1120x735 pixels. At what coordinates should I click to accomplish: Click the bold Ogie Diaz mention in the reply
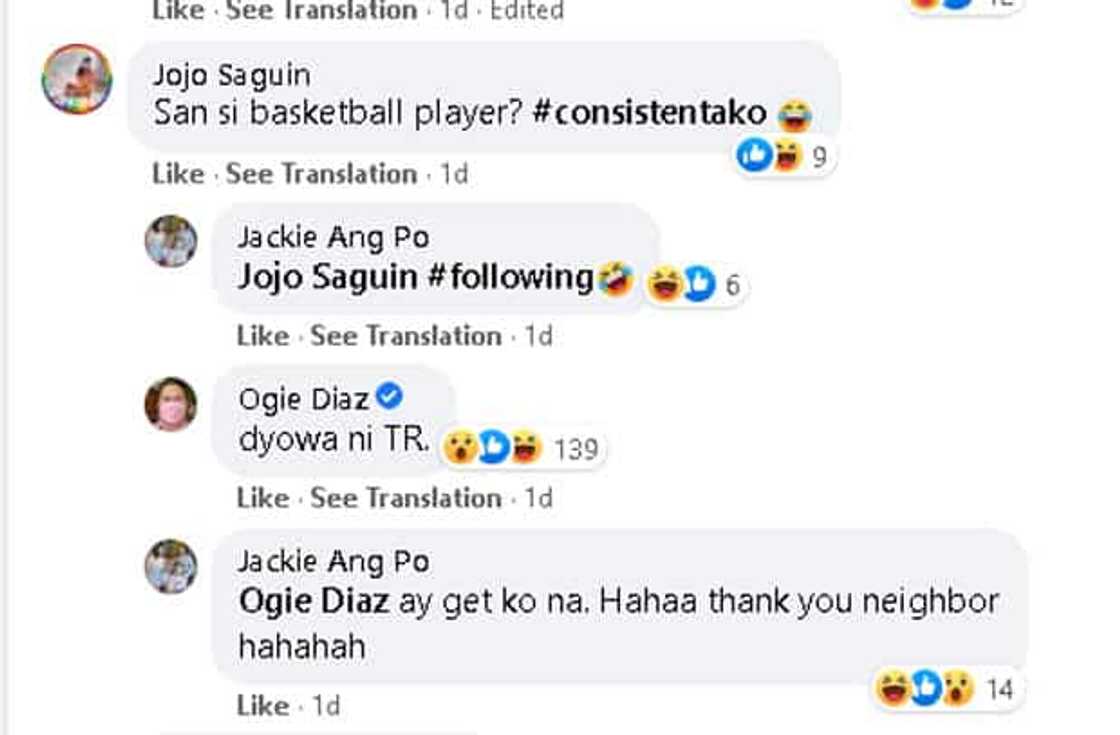(314, 601)
